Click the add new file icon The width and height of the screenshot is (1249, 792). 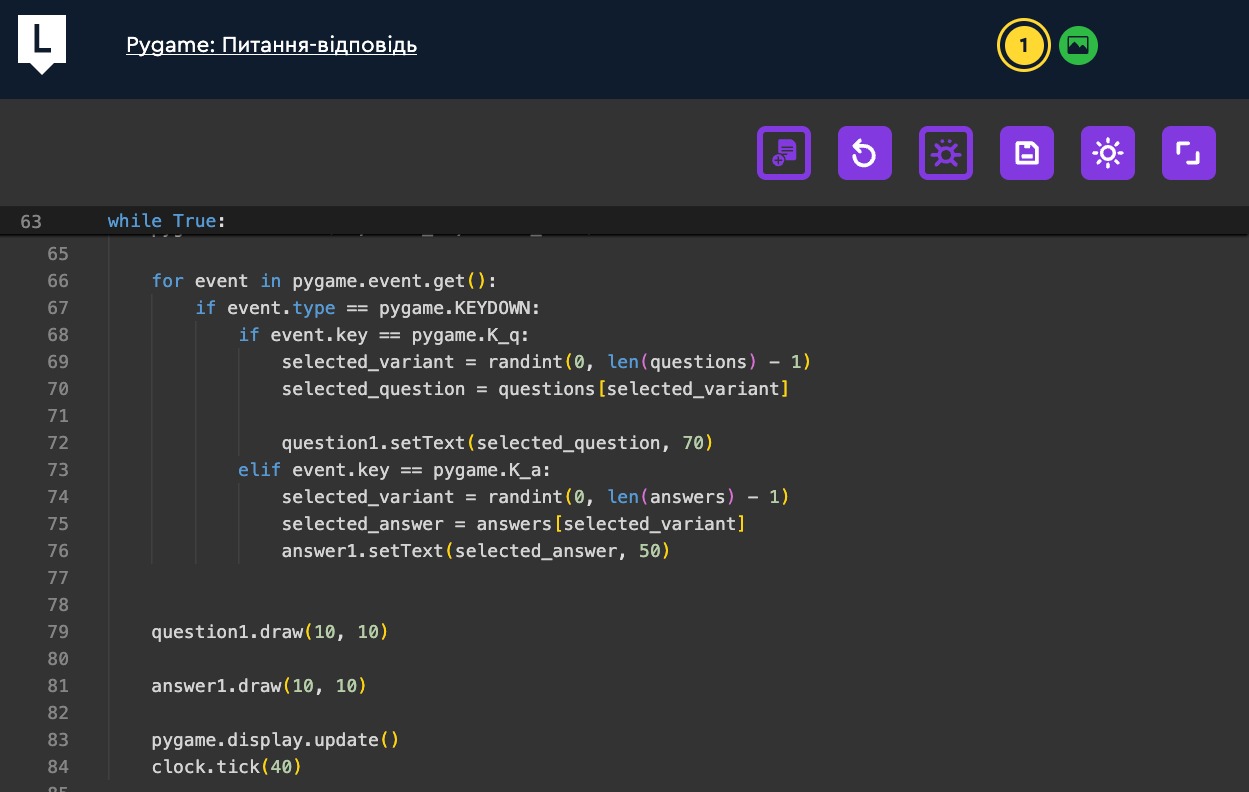(784, 153)
